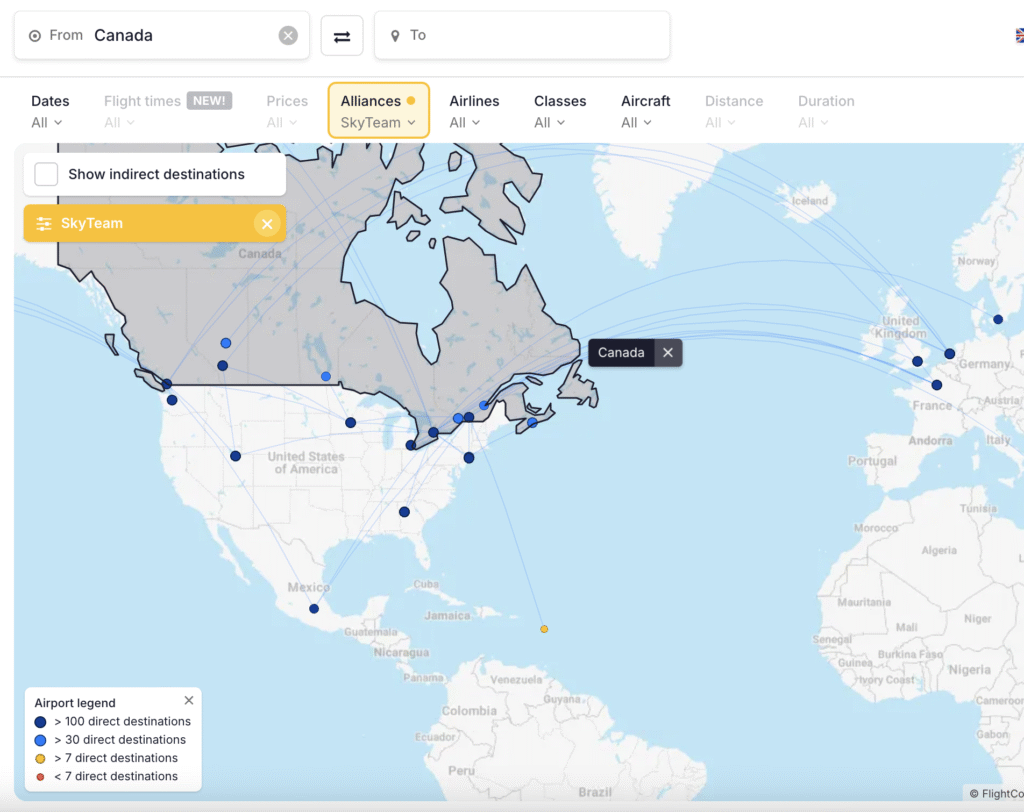The width and height of the screenshot is (1024, 812).
Task: Close the Canada map label
Action: pos(668,353)
